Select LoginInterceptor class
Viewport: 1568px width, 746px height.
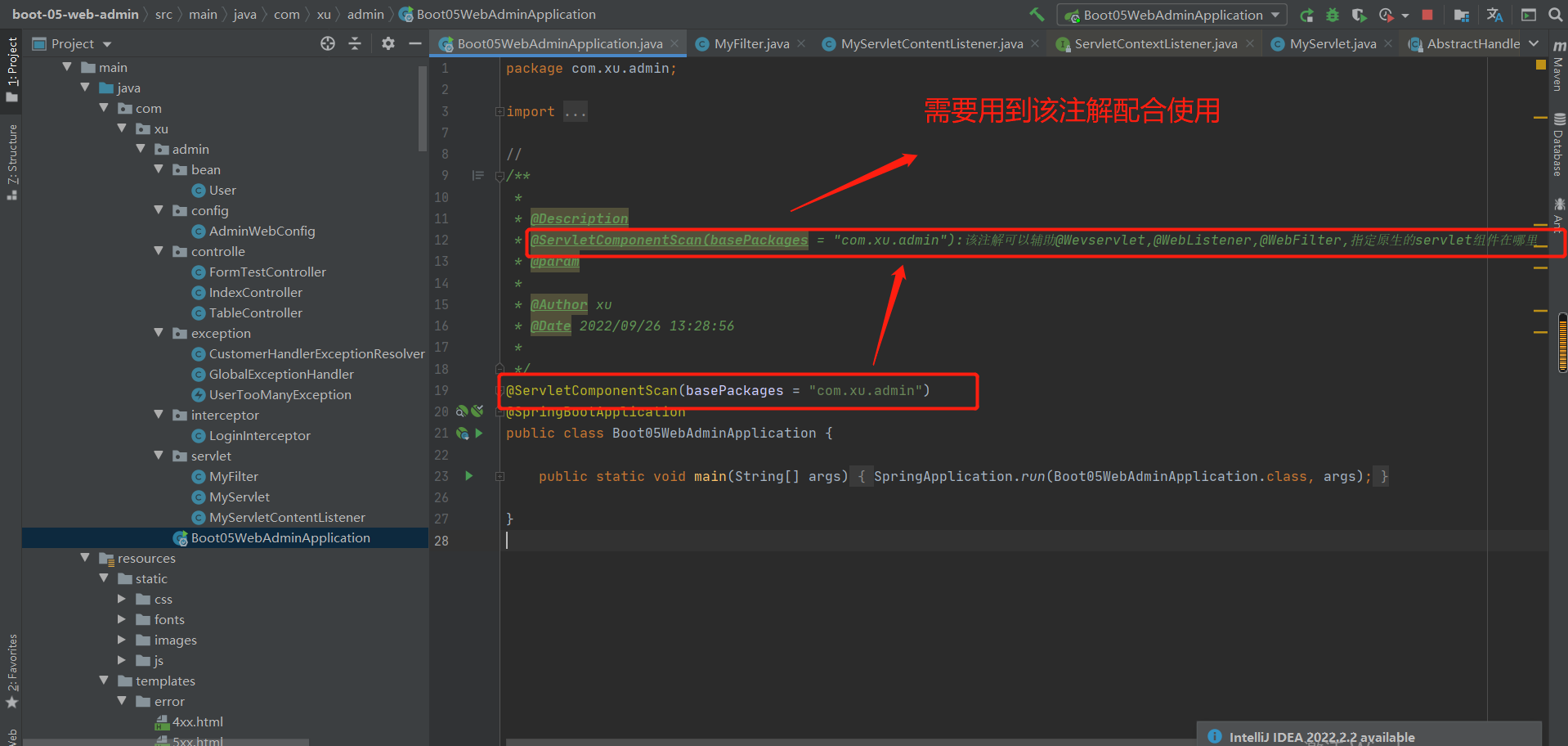click(259, 435)
